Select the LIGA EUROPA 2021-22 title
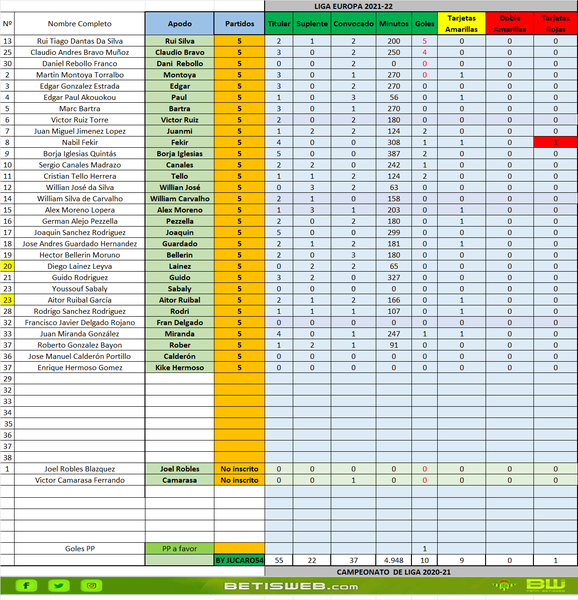This screenshot has width=578, height=600. point(353,6)
